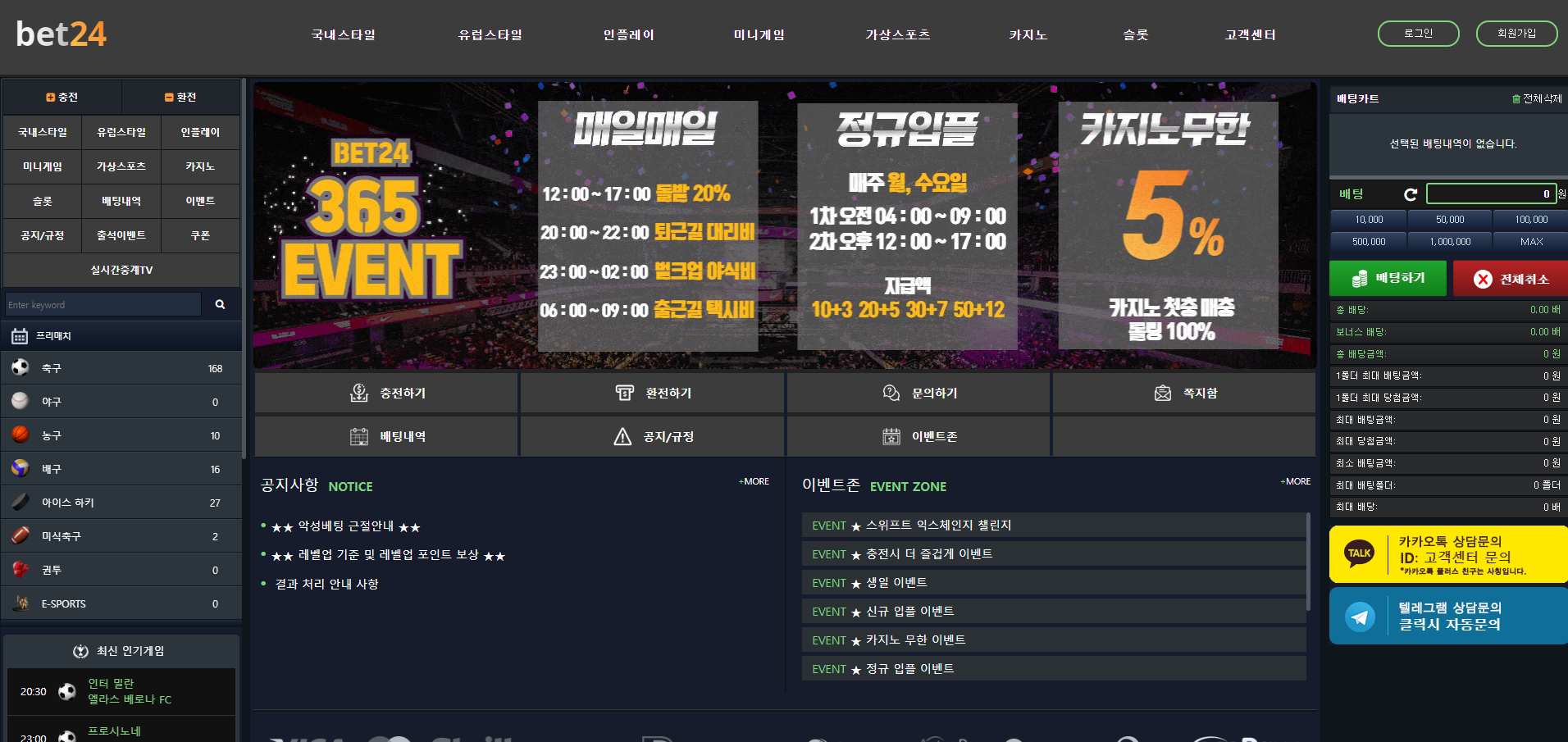Click the 환전 button in sidebar

click(180, 97)
